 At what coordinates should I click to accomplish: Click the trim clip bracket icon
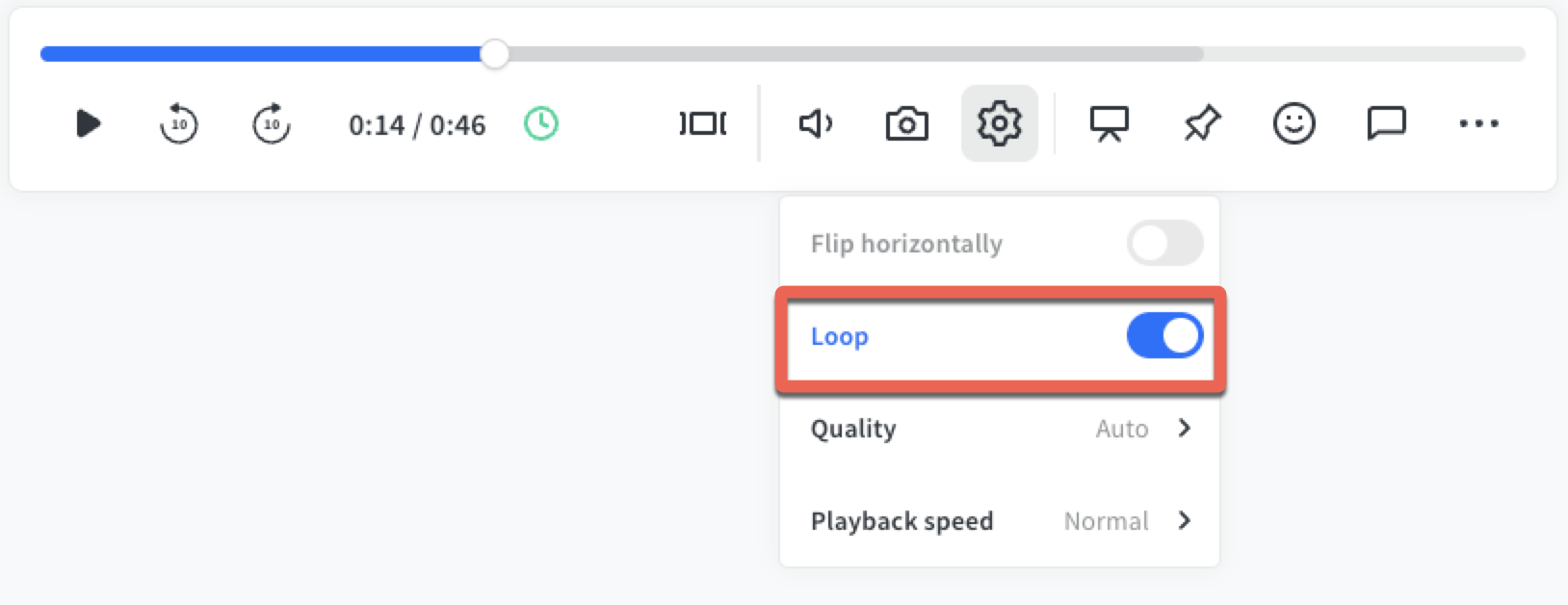coord(703,123)
